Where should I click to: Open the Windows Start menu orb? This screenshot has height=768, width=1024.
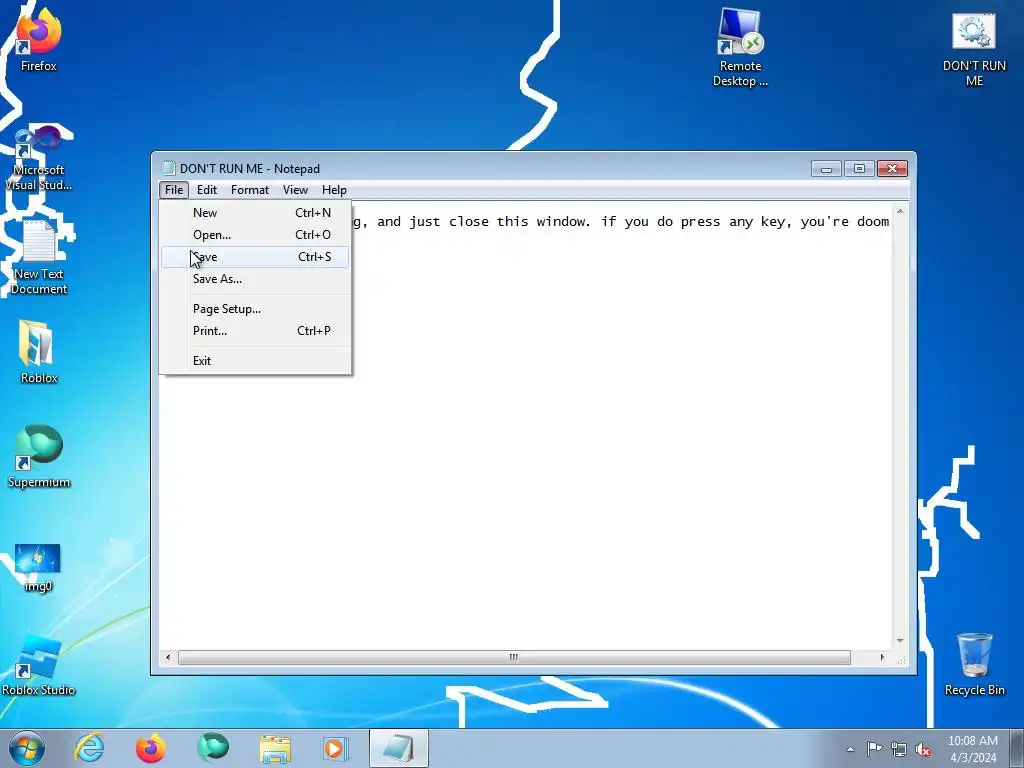(27, 748)
